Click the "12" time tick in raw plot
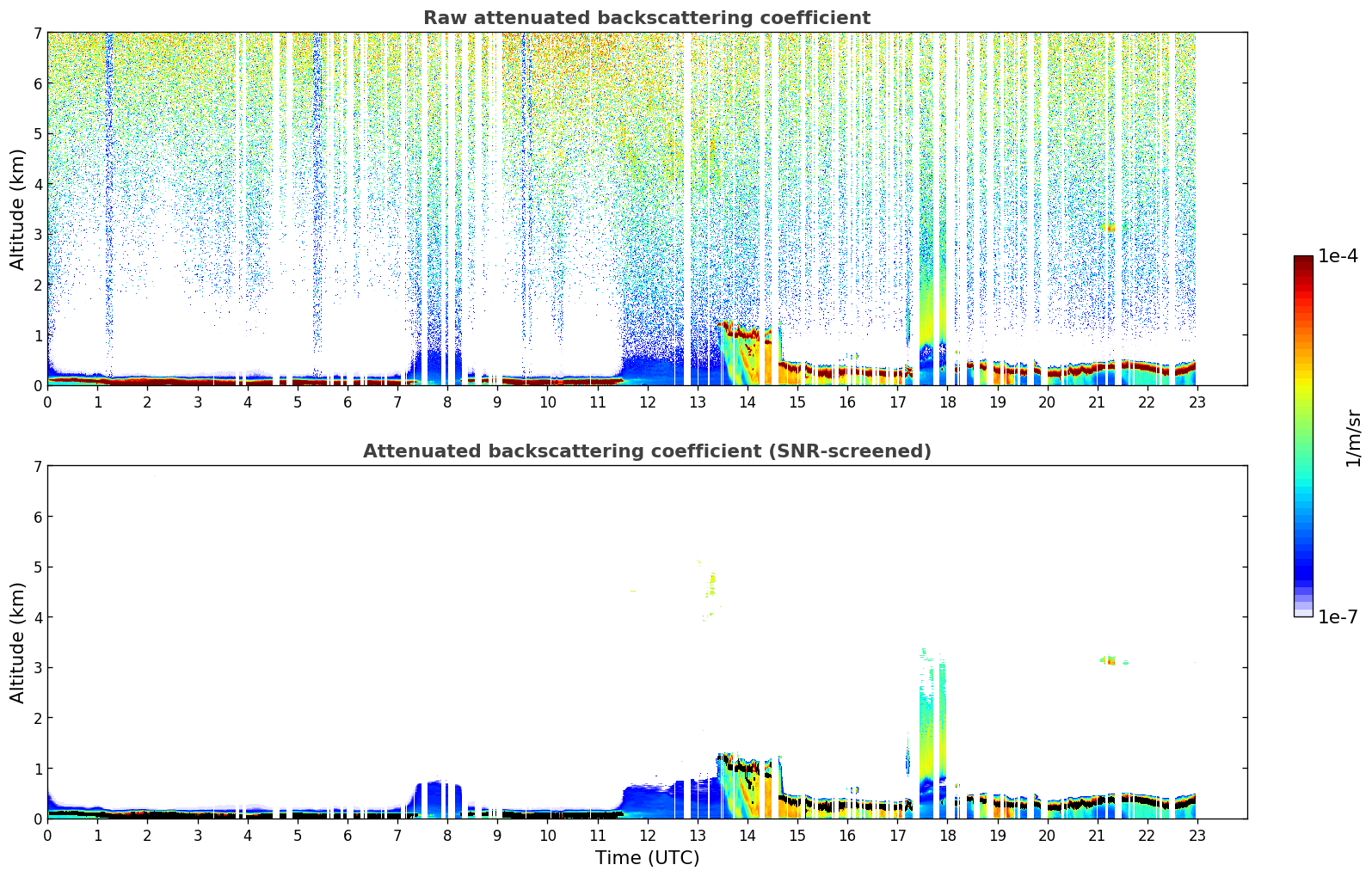This screenshot has width=1372, height=877. pos(647,402)
